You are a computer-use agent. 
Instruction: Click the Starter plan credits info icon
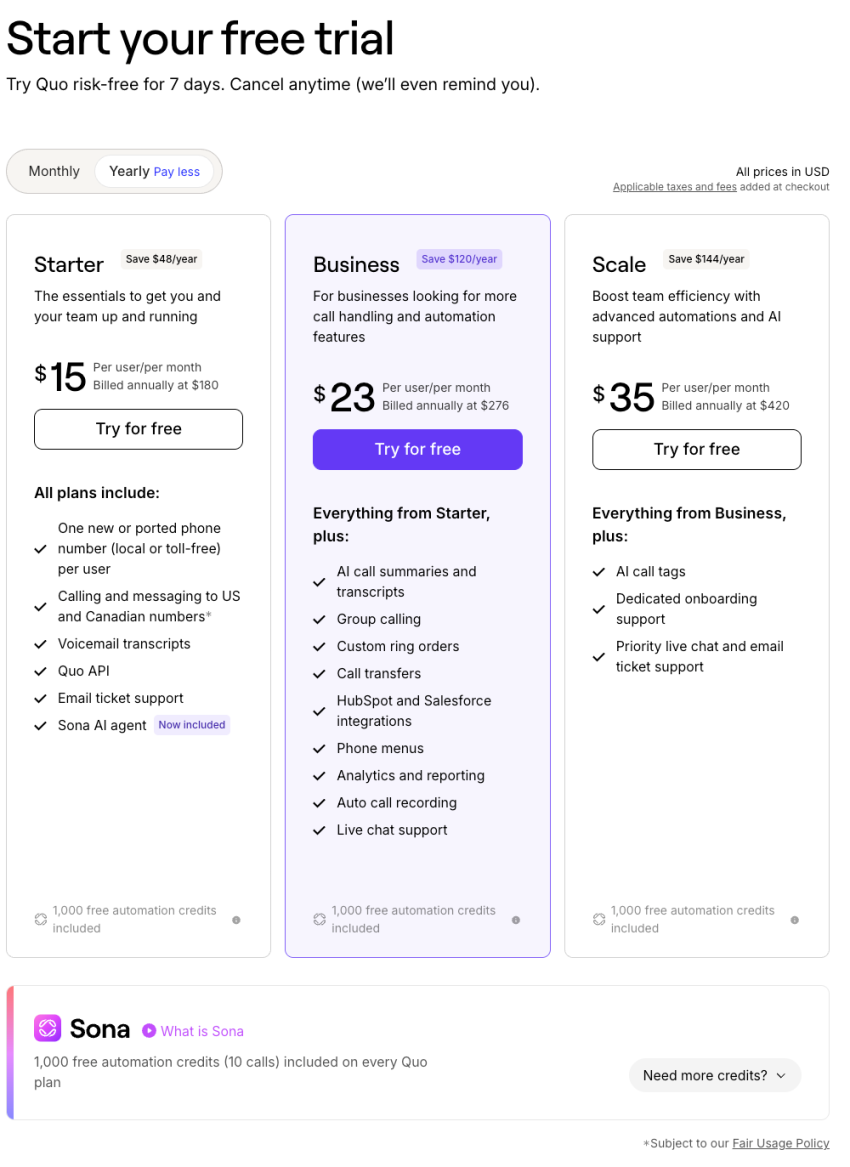click(x=236, y=920)
